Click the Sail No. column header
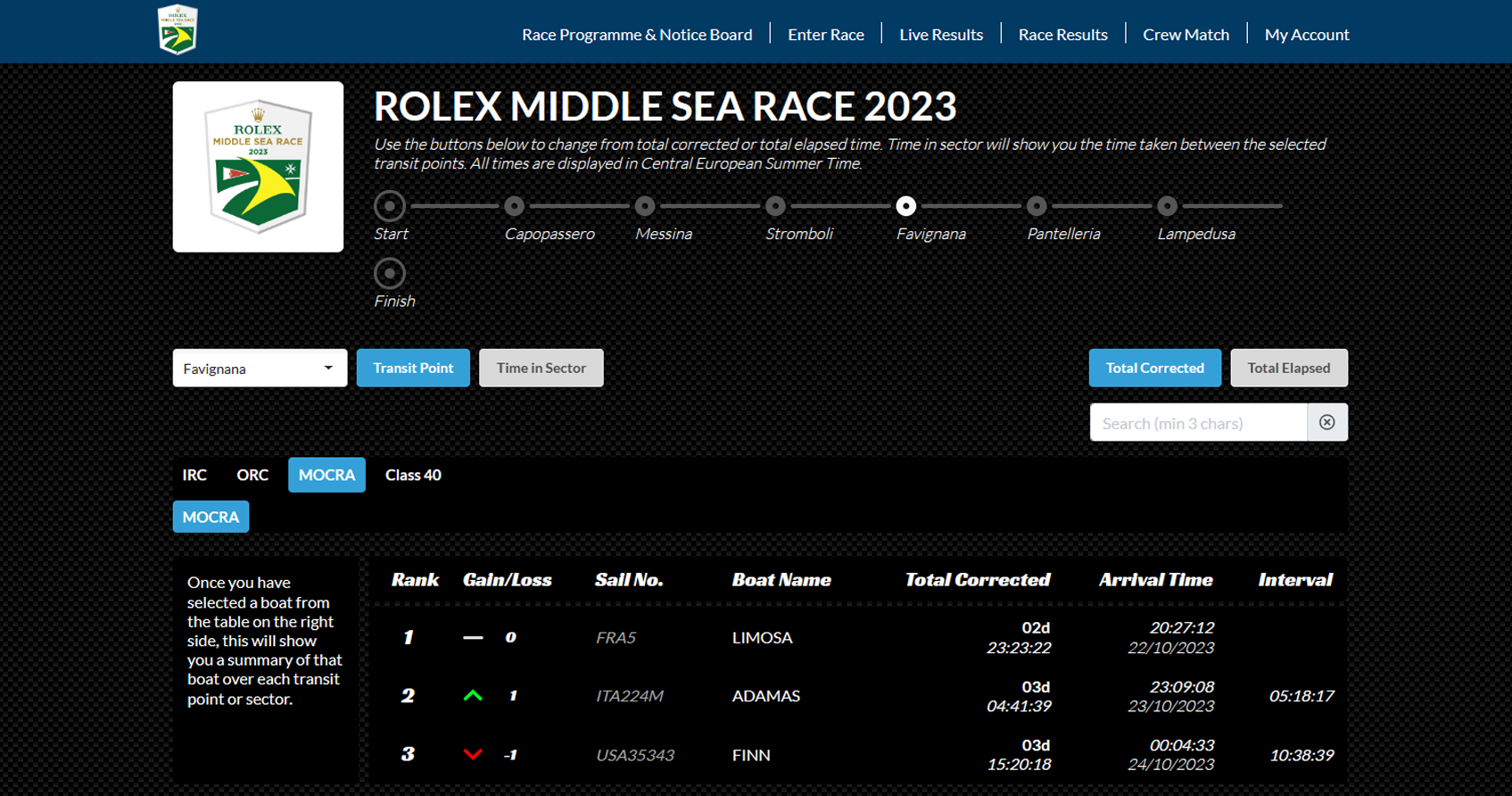Screen dimensions: 1512x796 [x=629, y=580]
